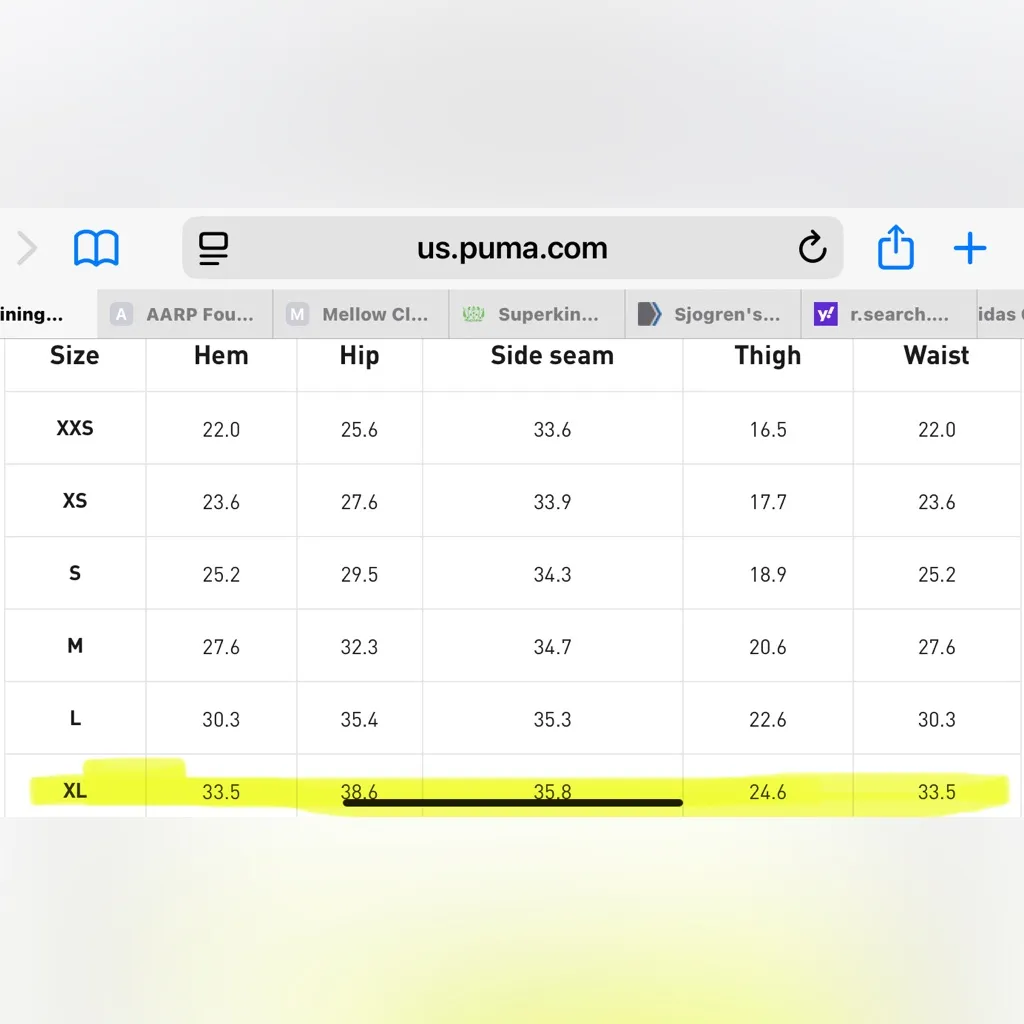
Task: Open the page menu icon in address bar
Action: [214, 248]
